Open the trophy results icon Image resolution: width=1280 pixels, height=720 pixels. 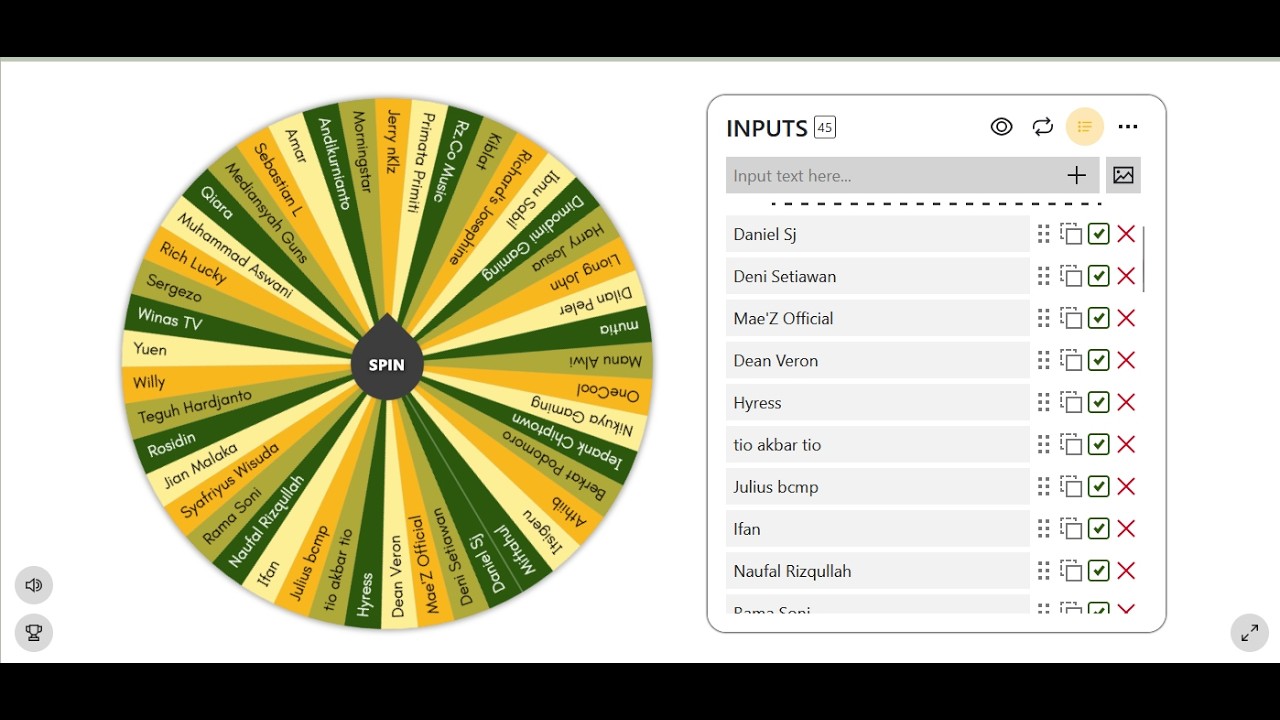[34, 632]
